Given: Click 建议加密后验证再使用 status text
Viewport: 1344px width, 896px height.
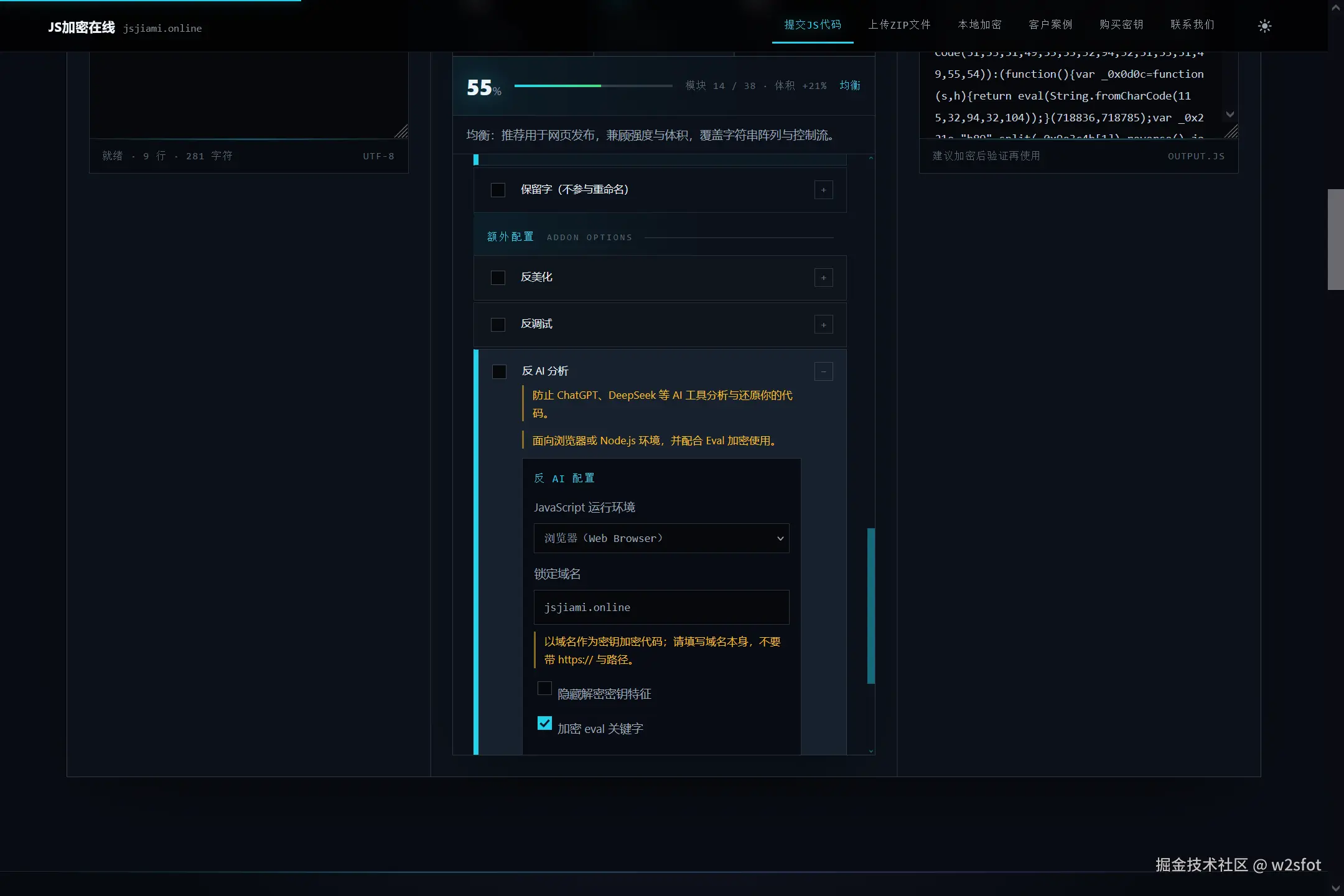Looking at the screenshot, I should tap(986, 156).
